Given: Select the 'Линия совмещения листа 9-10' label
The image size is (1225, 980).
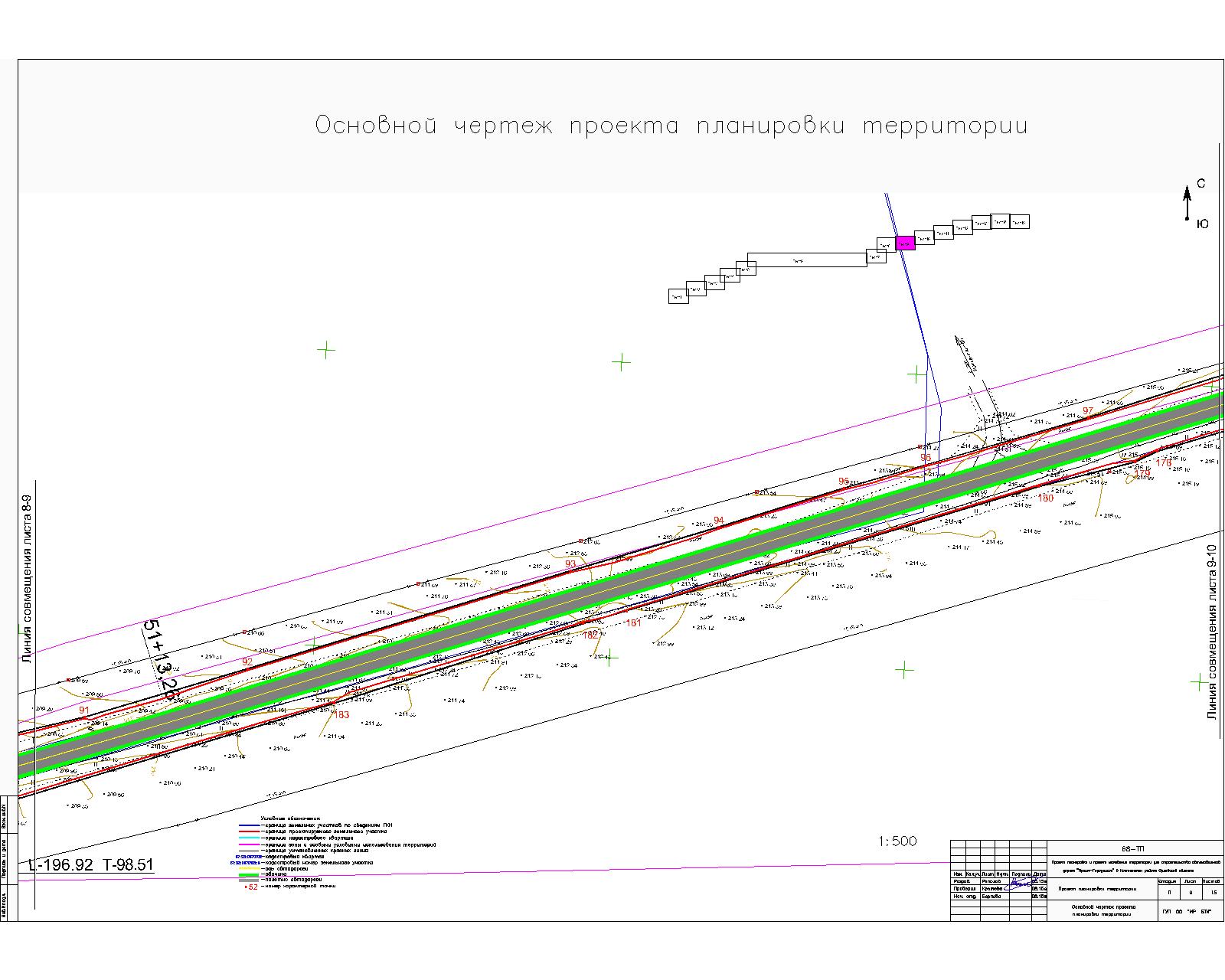Looking at the screenshot, I should click(1211, 632).
